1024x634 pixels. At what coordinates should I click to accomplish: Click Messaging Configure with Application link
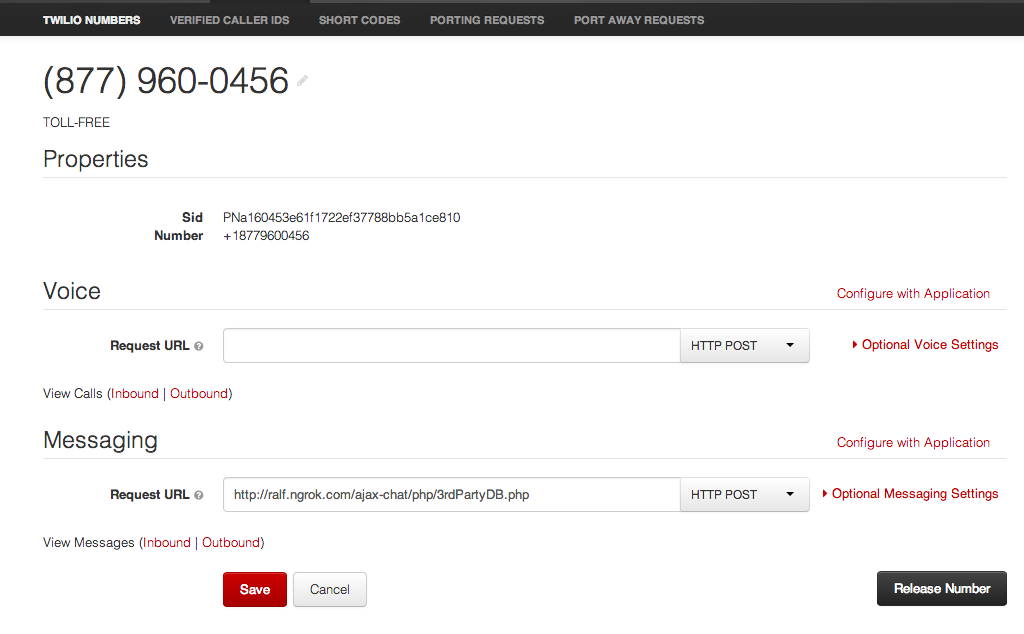point(913,443)
